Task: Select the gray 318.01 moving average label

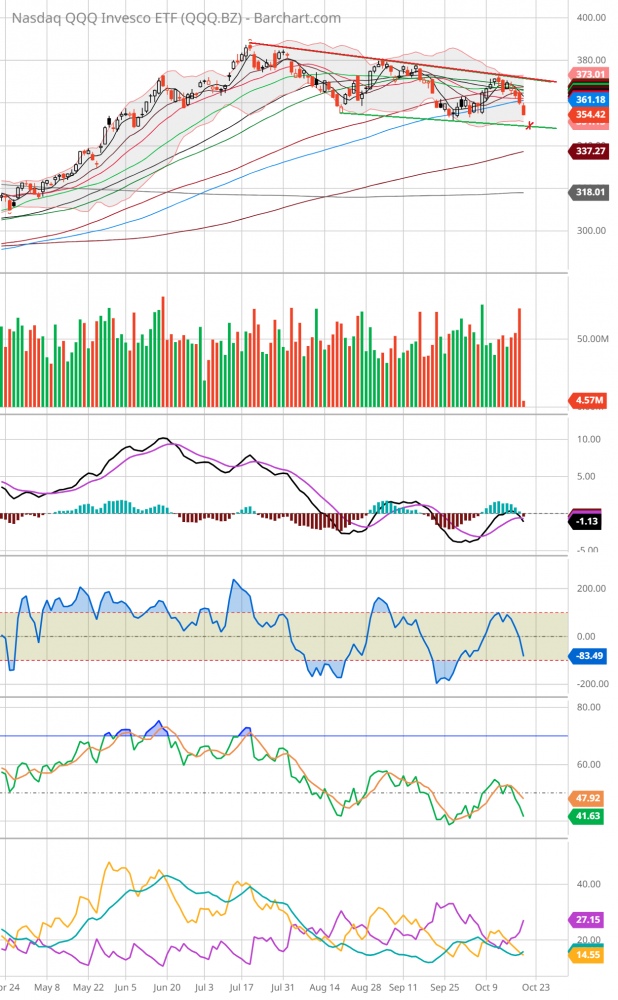Action: [x=590, y=193]
